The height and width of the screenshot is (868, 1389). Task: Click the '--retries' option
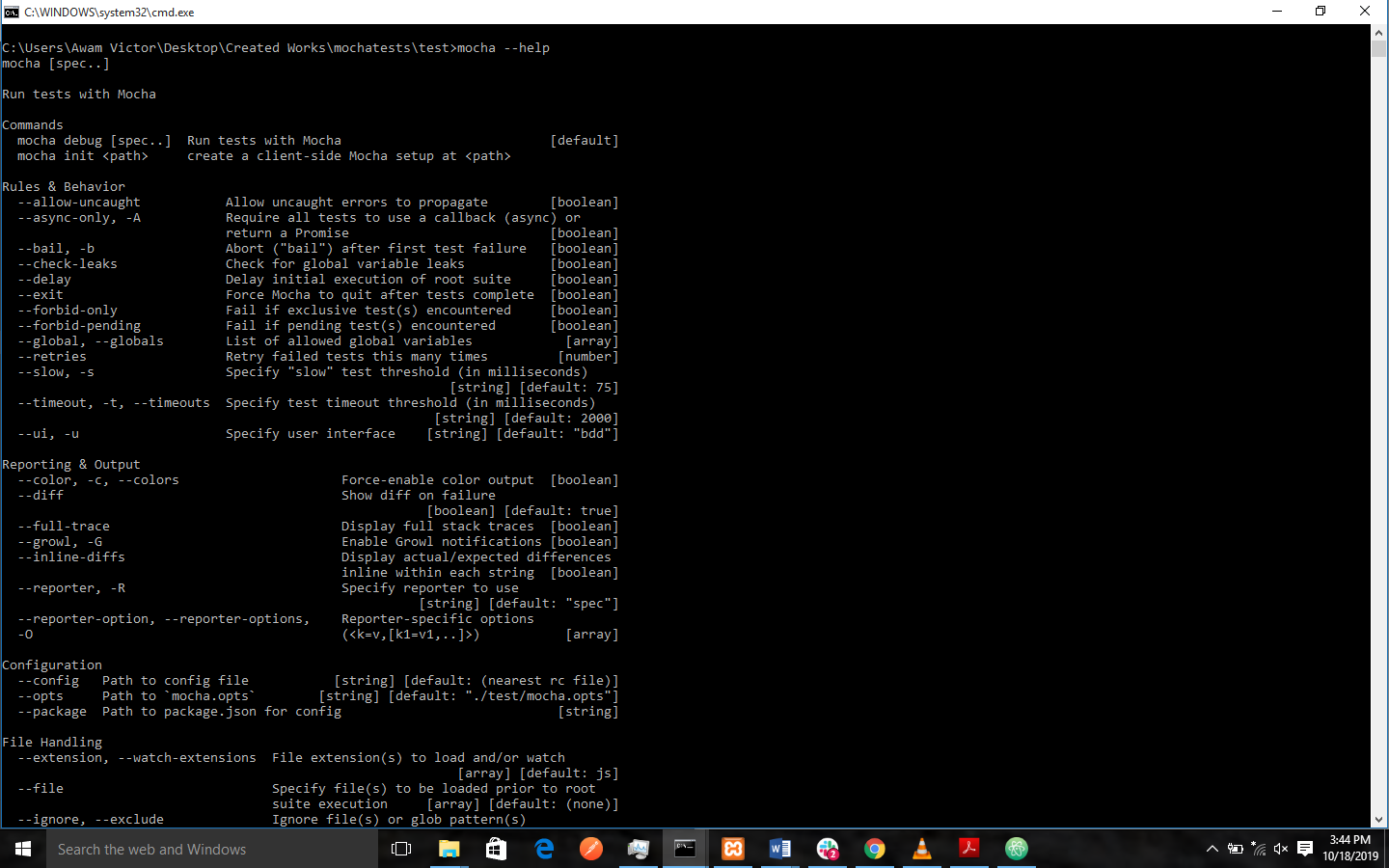52,357
